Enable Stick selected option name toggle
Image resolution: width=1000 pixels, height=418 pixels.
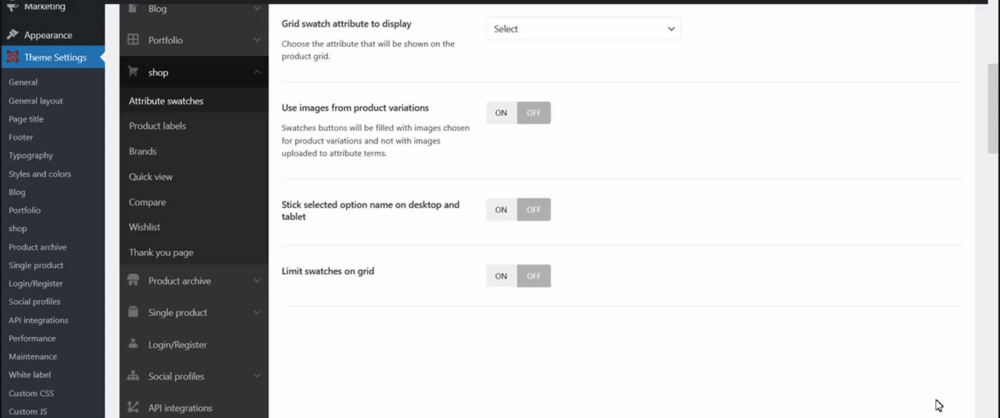click(x=501, y=209)
